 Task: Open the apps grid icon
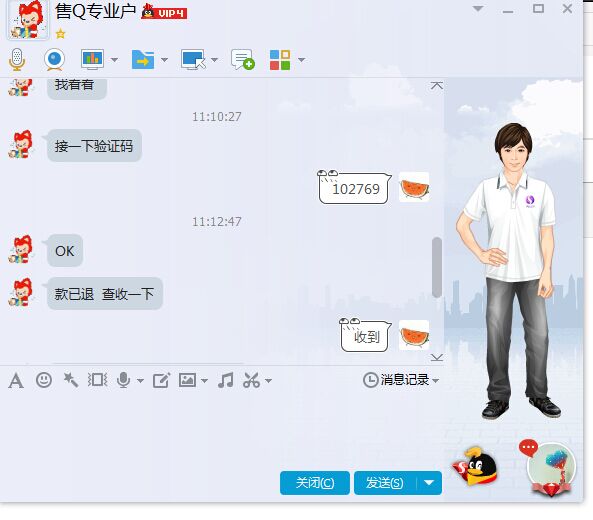click(x=280, y=60)
